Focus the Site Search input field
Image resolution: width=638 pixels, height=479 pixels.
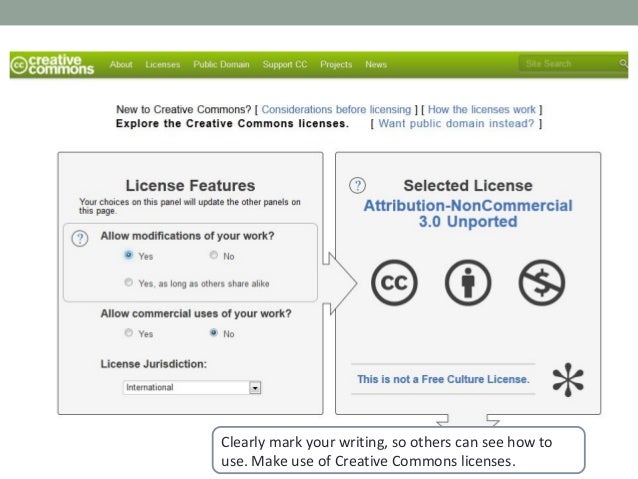pos(569,63)
